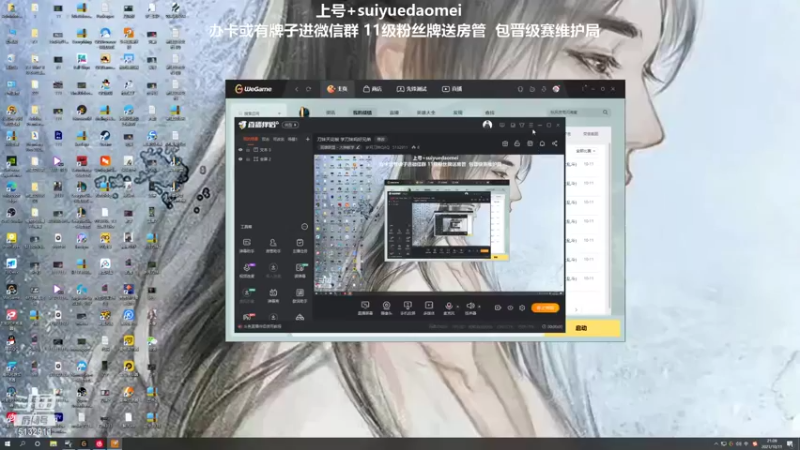Open middle tool in toolbox third row

pyautogui.click(x=273, y=295)
